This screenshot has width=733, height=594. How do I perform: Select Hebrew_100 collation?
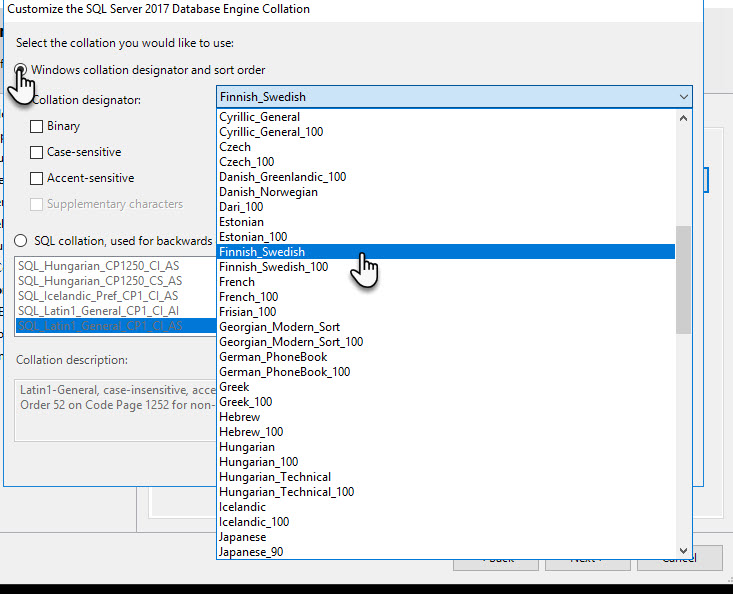(x=446, y=431)
